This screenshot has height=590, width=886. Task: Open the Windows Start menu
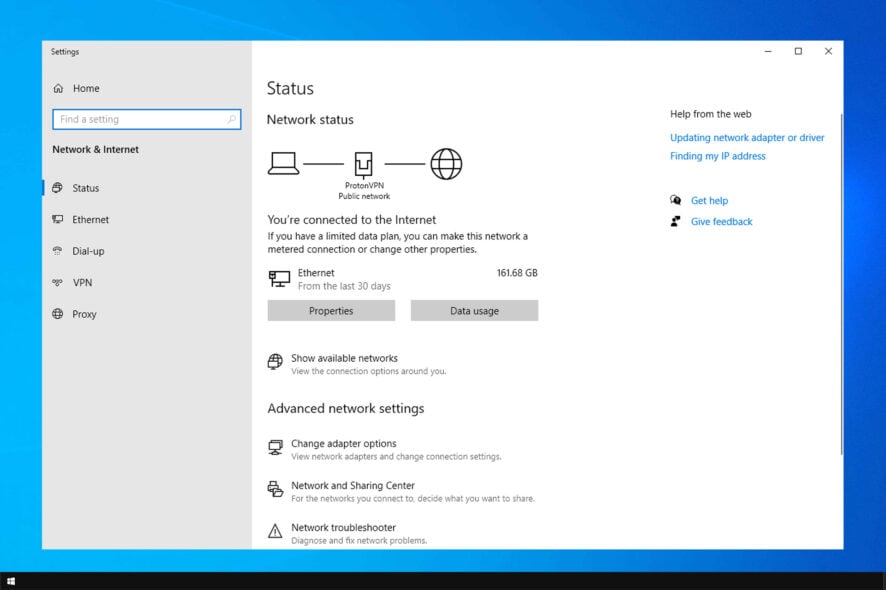pos(13,578)
